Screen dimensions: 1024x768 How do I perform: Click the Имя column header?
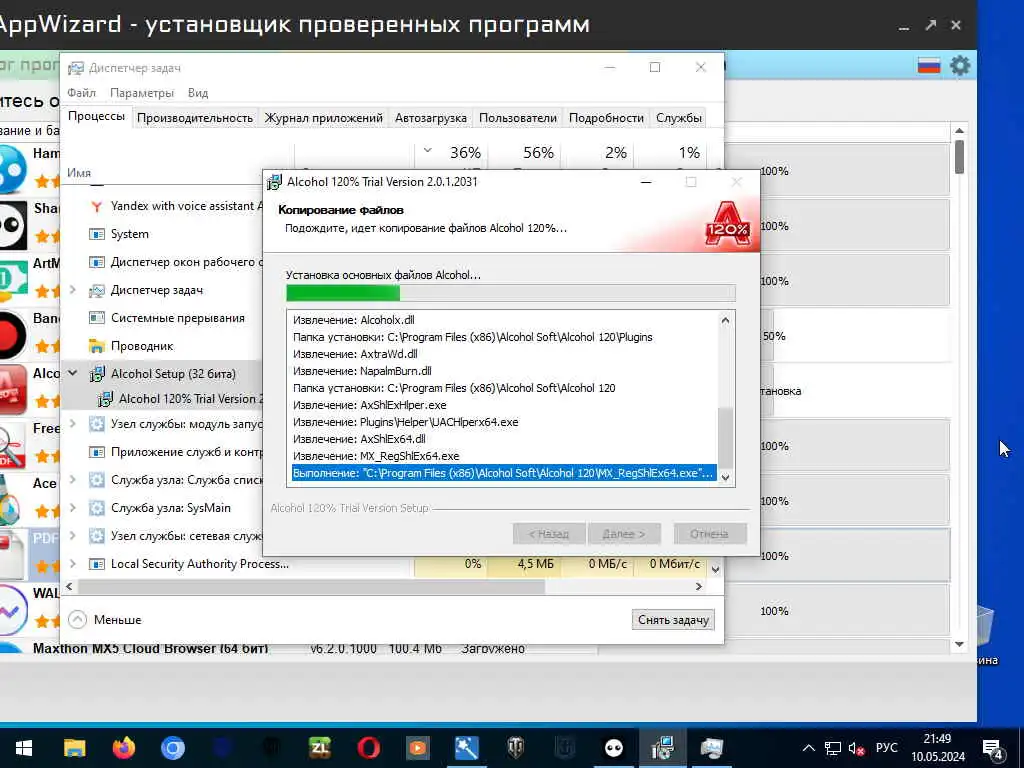(79, 173)
